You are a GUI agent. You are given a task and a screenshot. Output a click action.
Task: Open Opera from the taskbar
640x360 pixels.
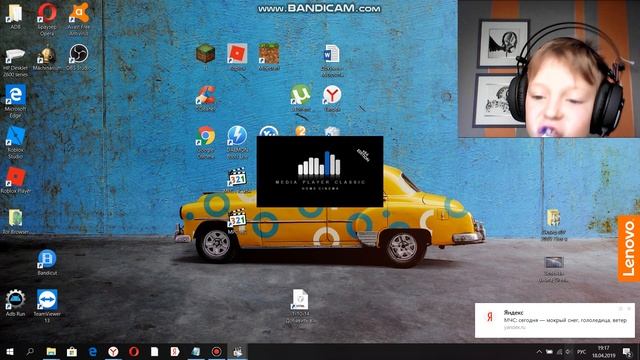pos(134,351)
